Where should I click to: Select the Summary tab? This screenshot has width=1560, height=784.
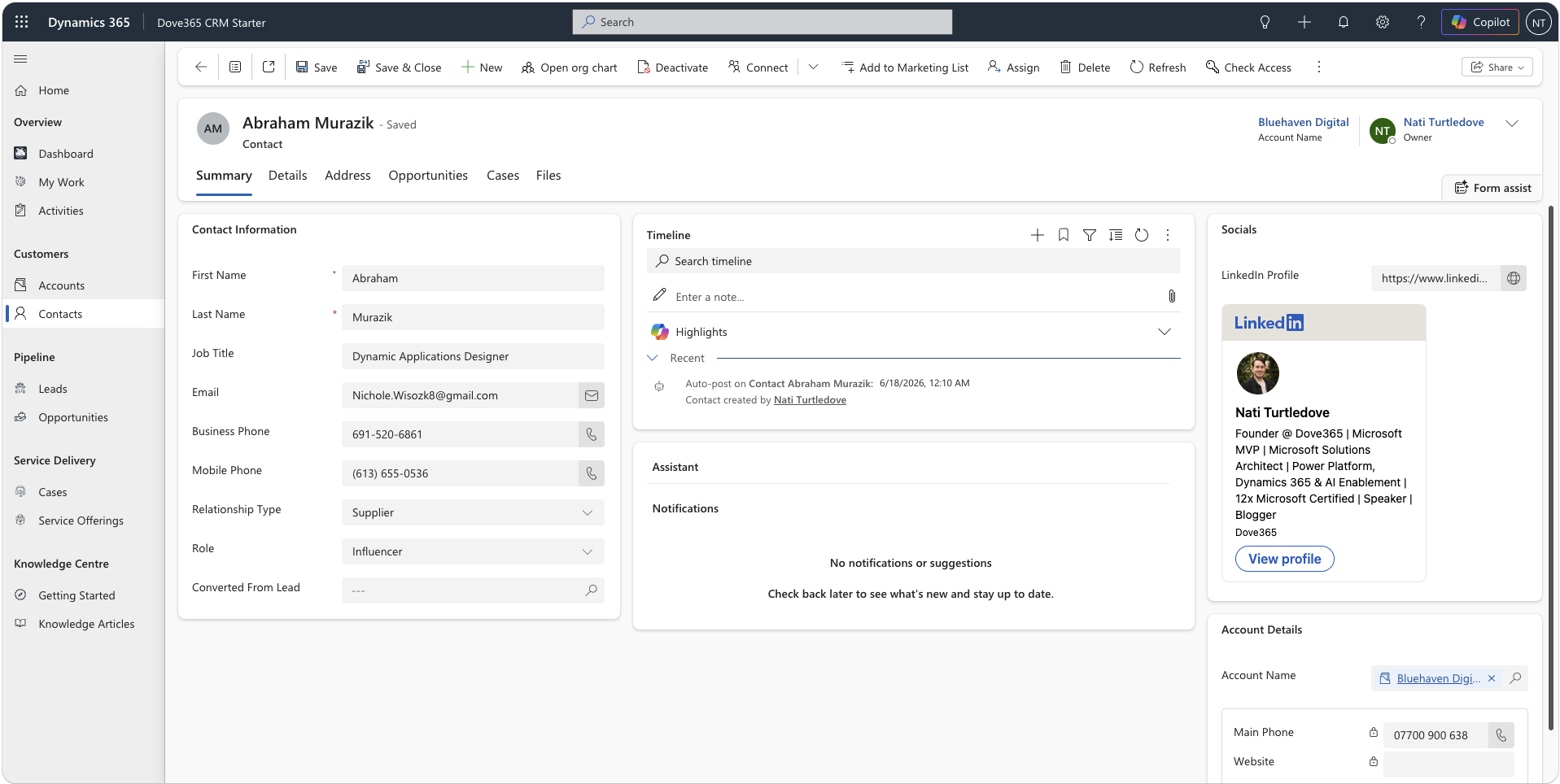click(224, 176)
